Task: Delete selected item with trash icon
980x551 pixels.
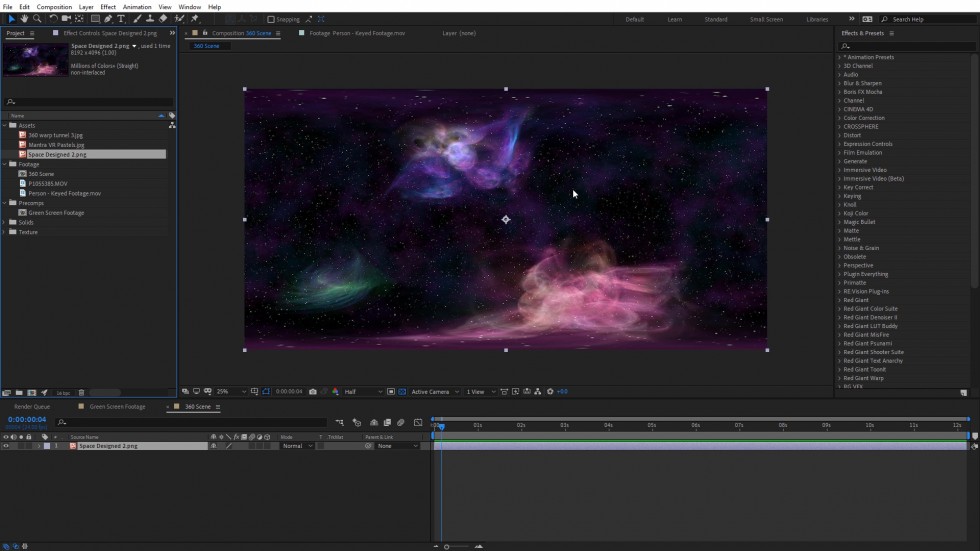Action: [x=82, y=393]
